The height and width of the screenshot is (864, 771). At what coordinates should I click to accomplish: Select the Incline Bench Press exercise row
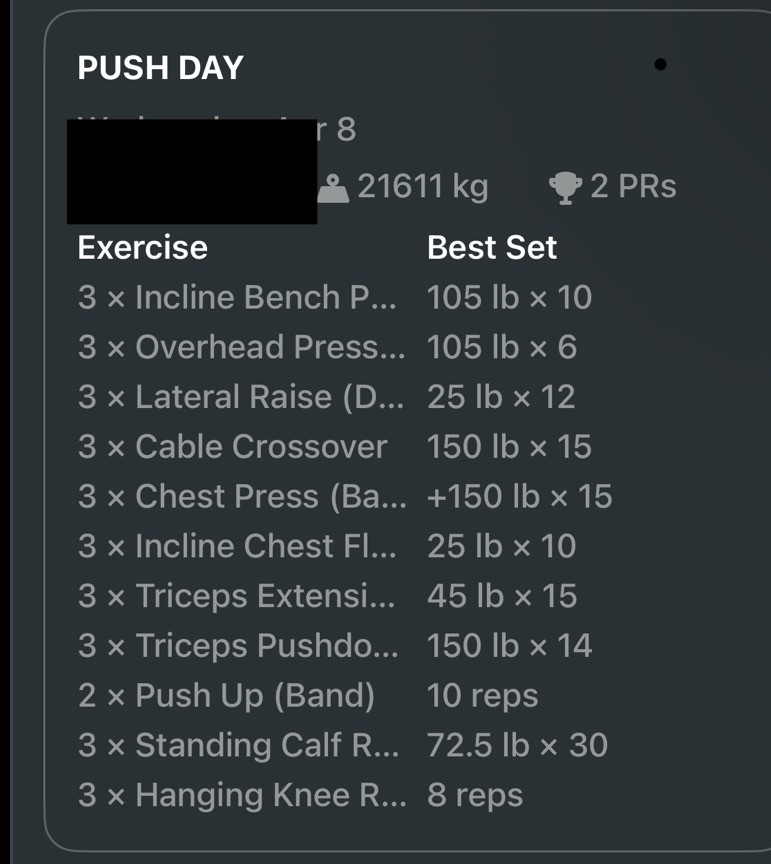click(237, 297)
